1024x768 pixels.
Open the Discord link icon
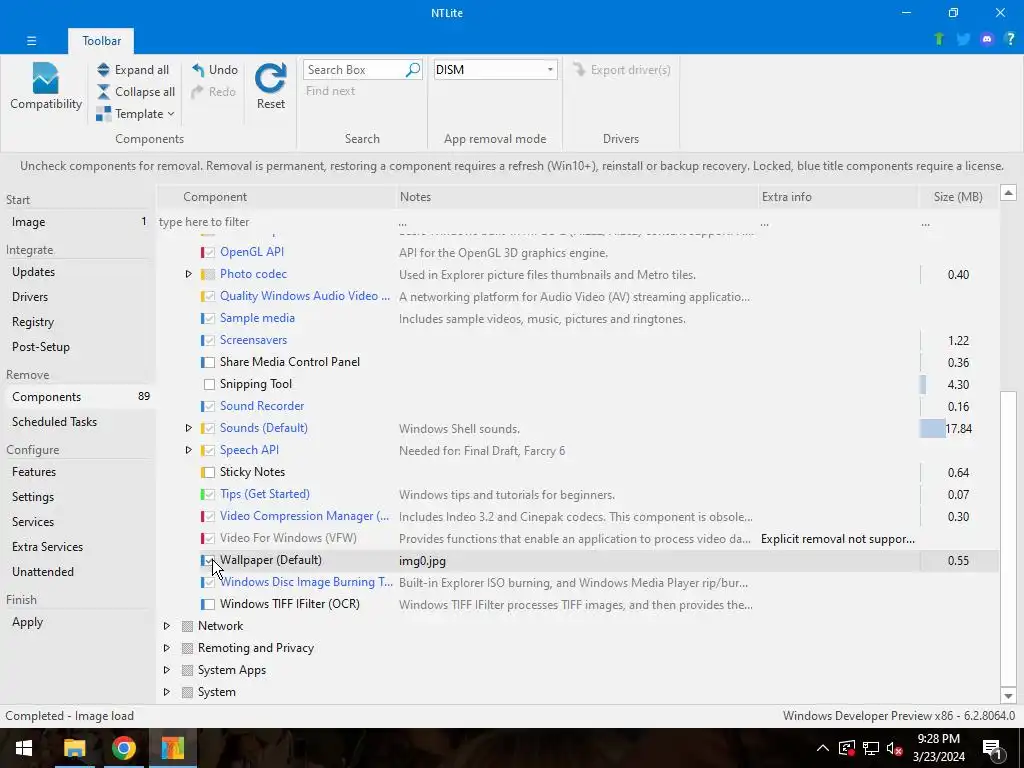987,39
